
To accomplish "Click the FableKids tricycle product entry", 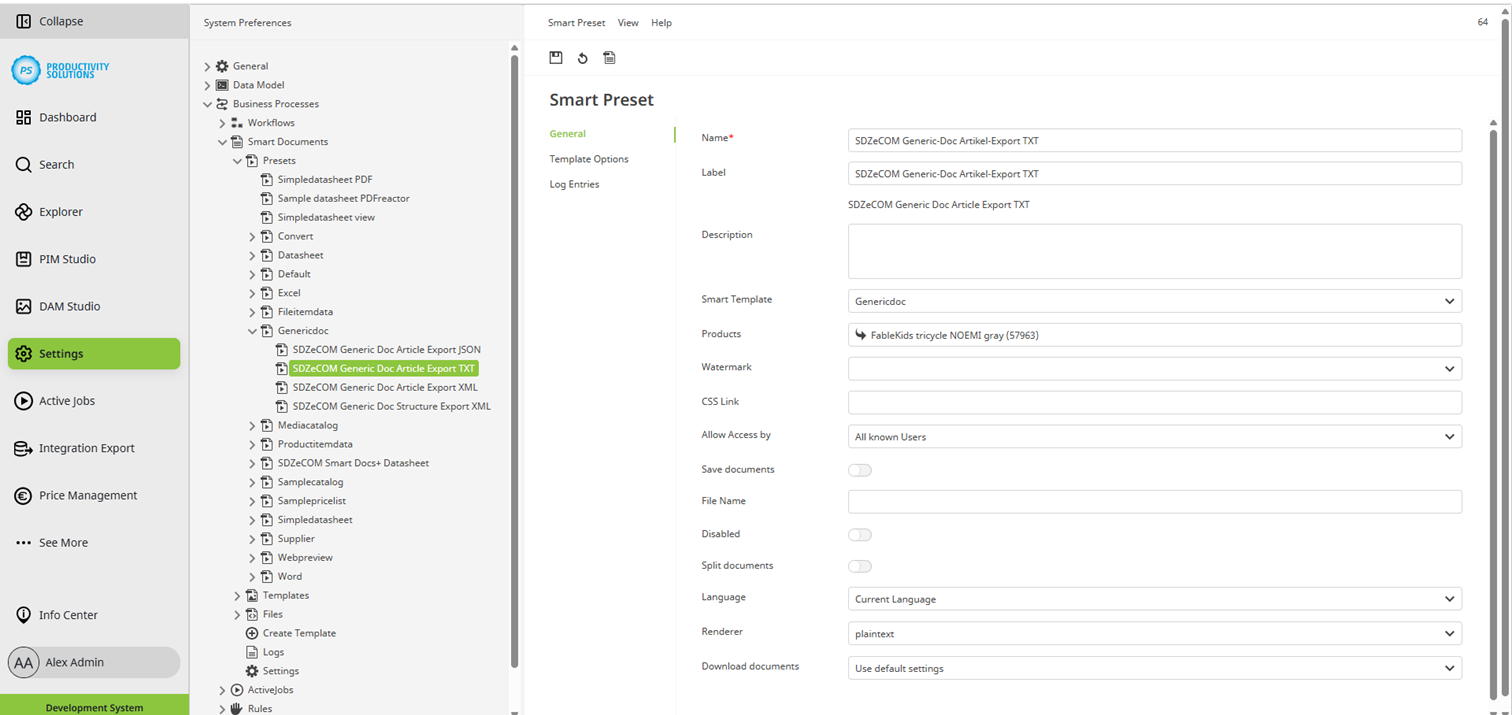I will [x=944, y=334].
